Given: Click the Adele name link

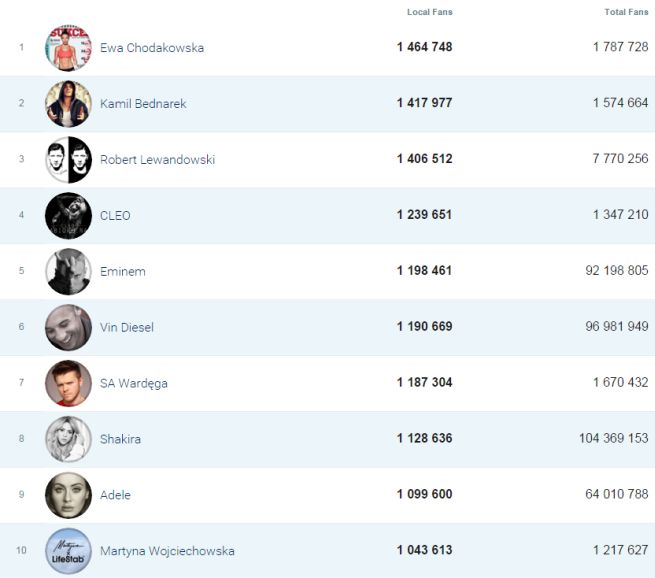Looking at the screenshot, I should pyautogui.click(x=115, y=495).
